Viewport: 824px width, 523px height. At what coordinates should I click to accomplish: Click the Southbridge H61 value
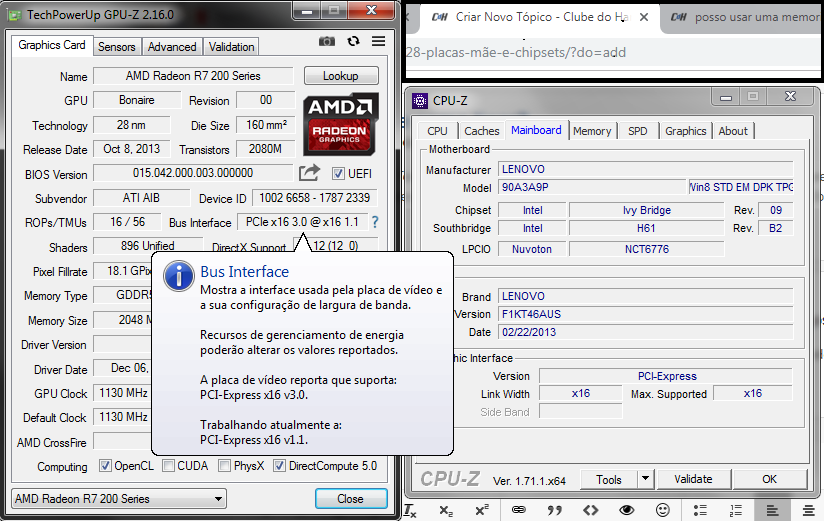coord(646,228)
